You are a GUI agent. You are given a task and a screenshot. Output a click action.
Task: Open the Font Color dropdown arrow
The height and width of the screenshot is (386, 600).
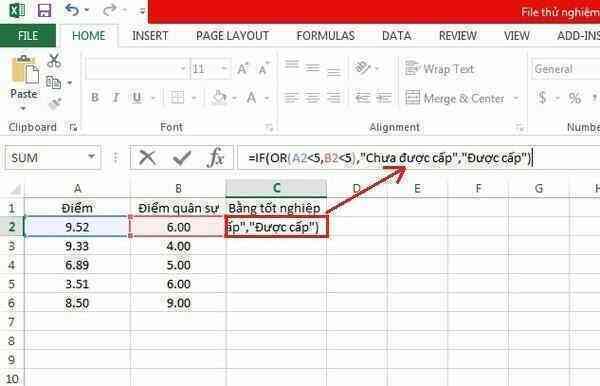click(x=267, y=98)
